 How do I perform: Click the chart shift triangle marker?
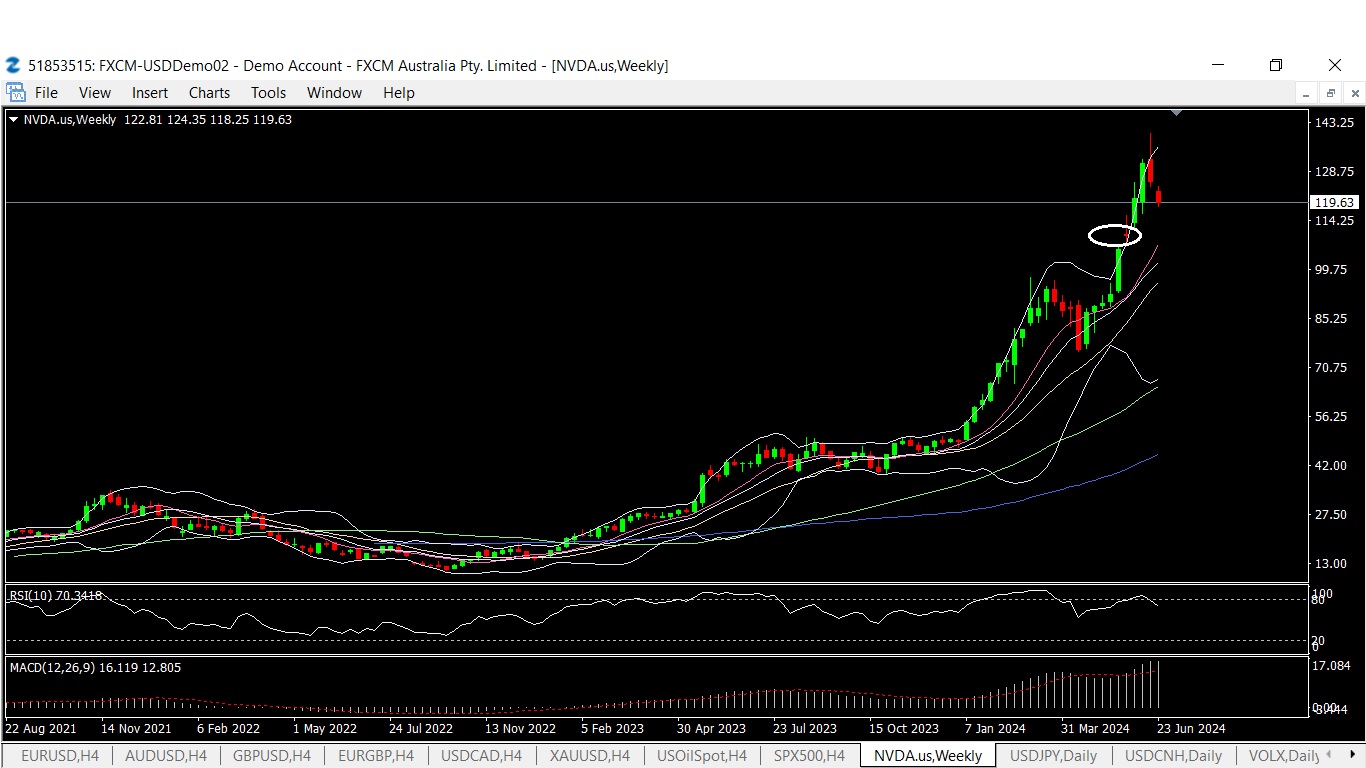pyautogui.click(x=1177, y=113)
